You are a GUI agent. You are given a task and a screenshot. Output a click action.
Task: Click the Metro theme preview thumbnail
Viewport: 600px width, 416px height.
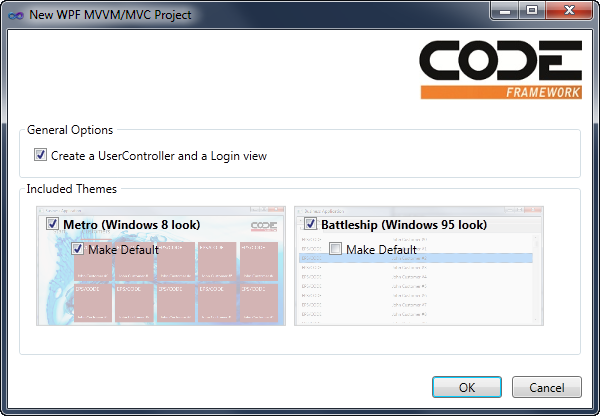click(160, 290)
